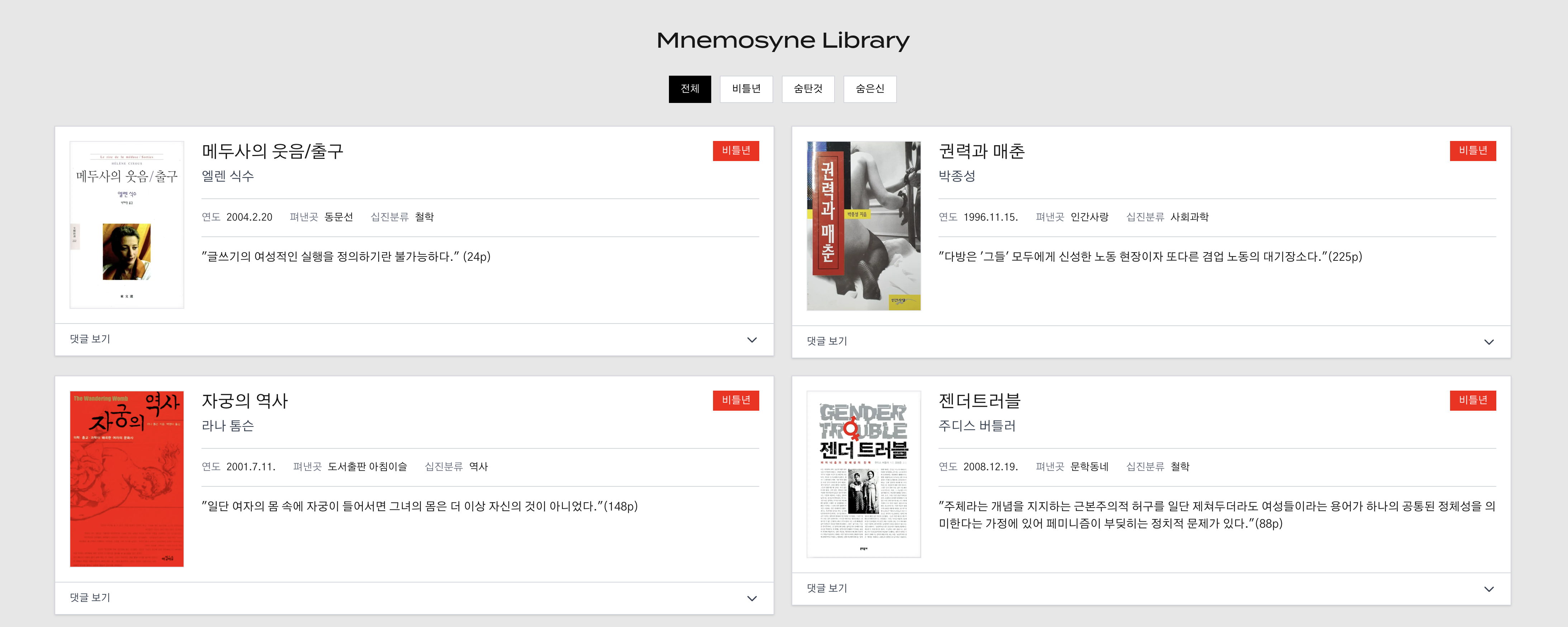Click 댓글 보기 under 메두사의 웃음/출구

coord(90,339)
